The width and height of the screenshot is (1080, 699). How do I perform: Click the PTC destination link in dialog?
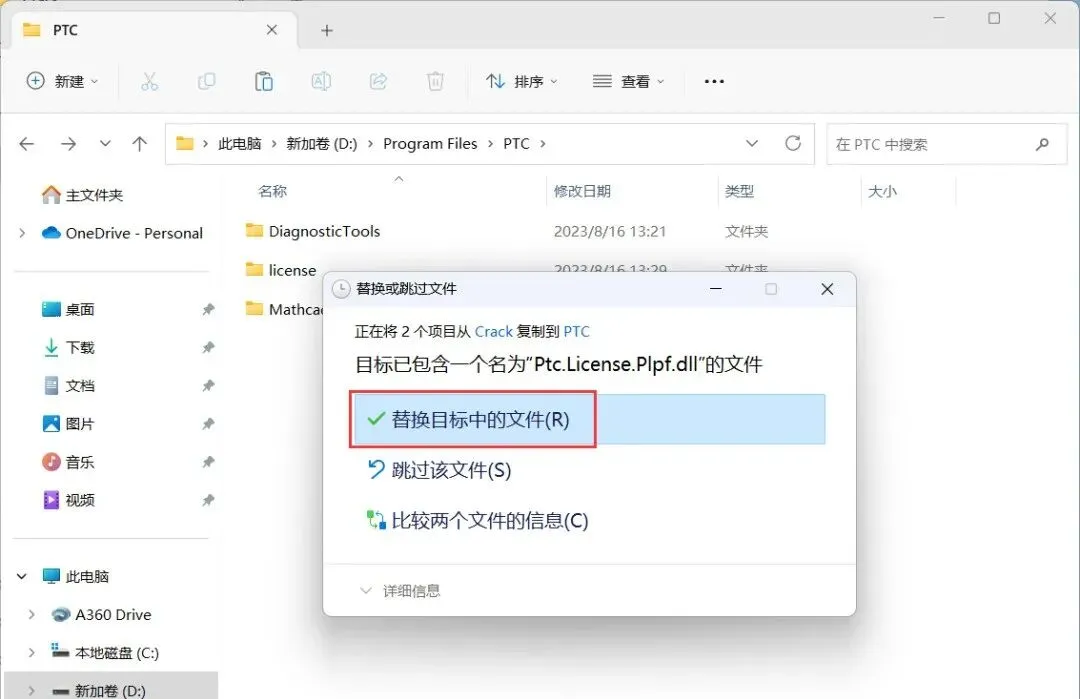tap(577, 332)
